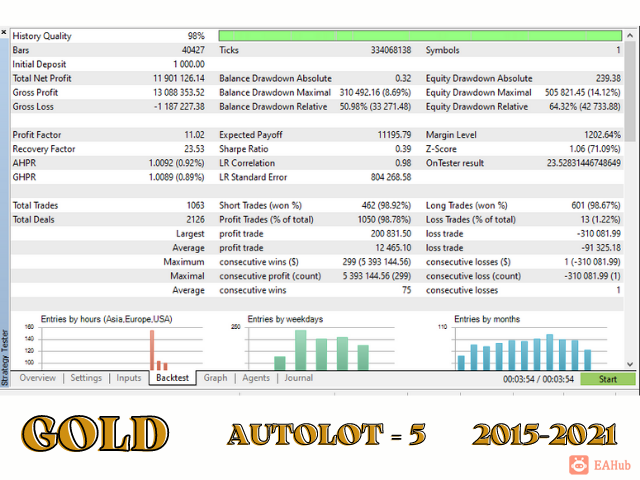Image resolution: width=640 pixels, height=480 pixels.
Task: Click the Profit Factor value 11.02
Action: point(194,135)
